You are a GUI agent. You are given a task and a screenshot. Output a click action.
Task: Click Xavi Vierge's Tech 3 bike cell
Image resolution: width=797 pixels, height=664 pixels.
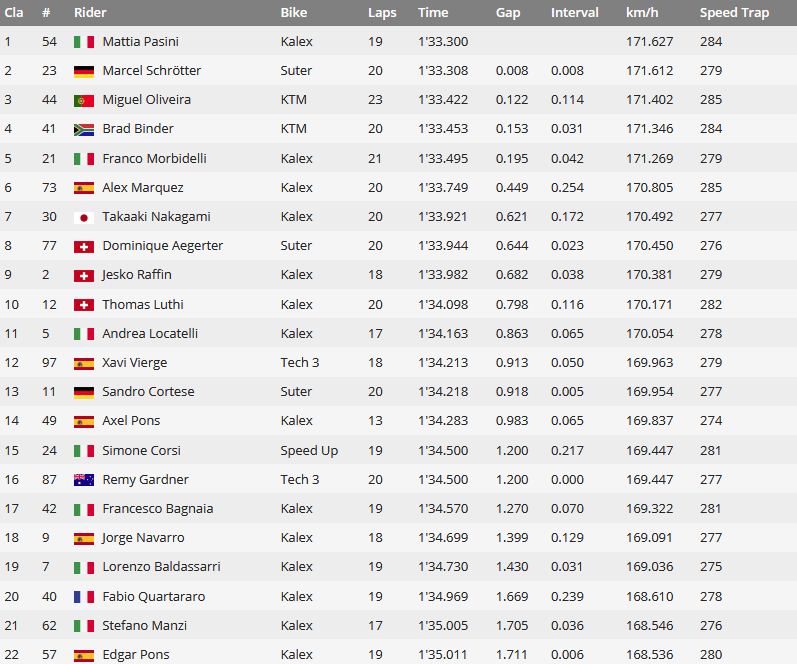pyautogui.click(x=299, y=363)
